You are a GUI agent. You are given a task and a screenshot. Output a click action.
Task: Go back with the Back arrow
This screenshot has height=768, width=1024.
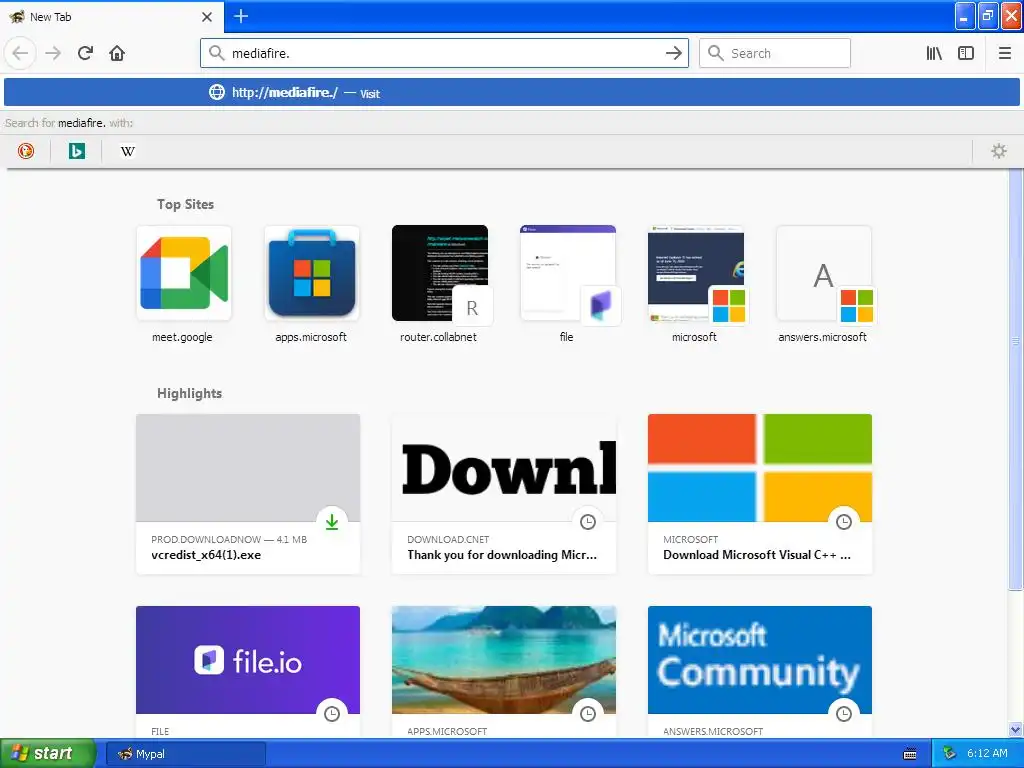[x=20, y=53]
